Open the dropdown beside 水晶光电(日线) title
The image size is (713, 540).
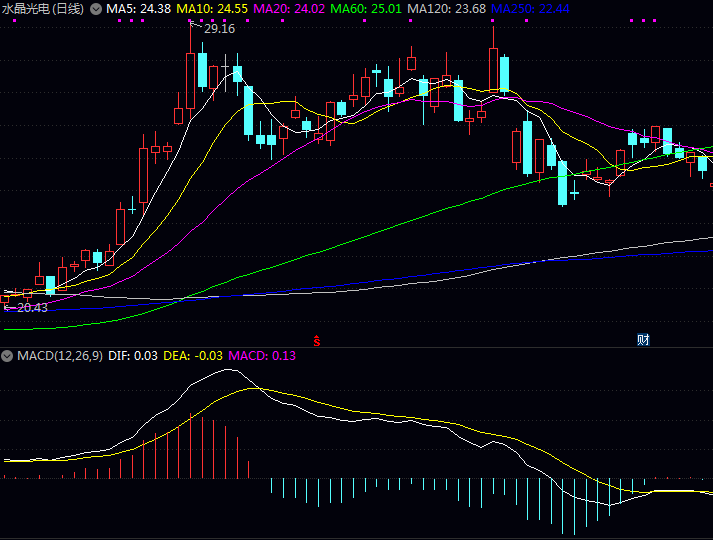(96, 8)
